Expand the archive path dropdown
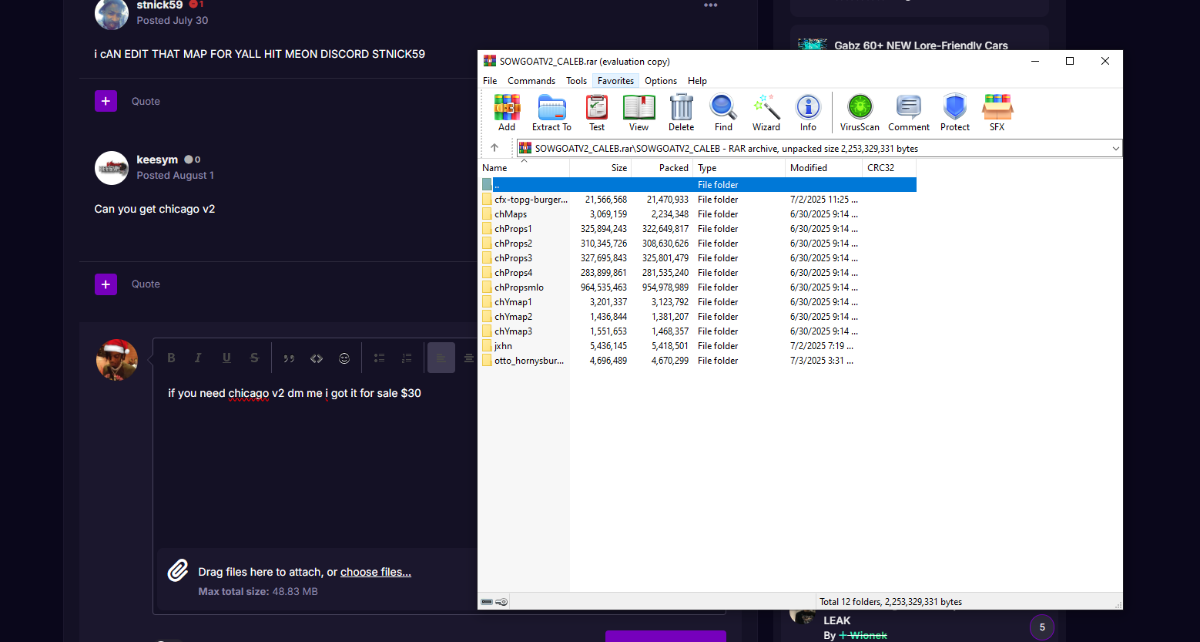The width and height of the screenshot is (1200, 642). pos(1115,149)
